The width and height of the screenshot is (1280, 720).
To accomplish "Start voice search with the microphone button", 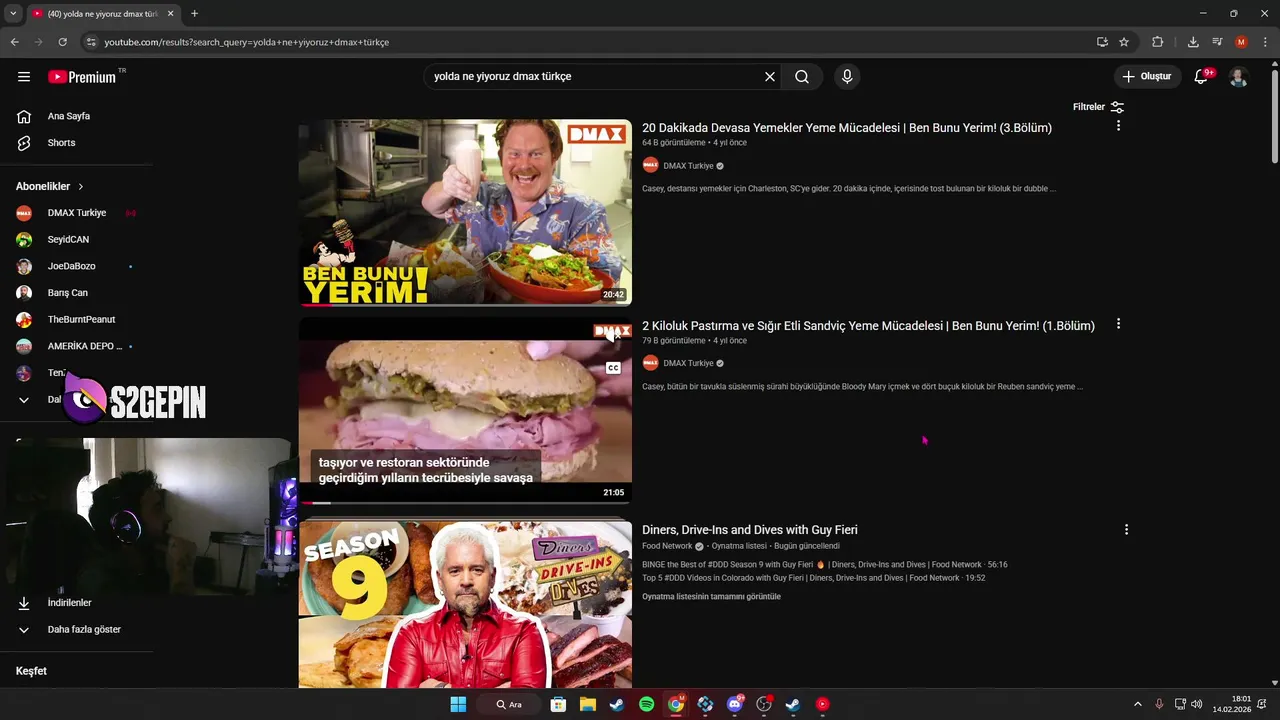I will pos(847,77).
